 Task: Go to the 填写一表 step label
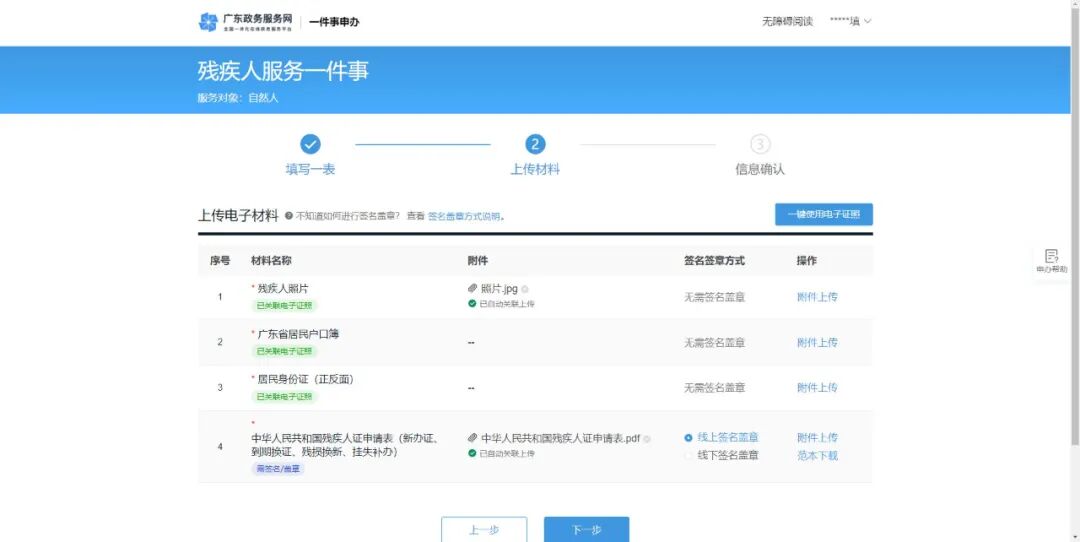[311, 169]
